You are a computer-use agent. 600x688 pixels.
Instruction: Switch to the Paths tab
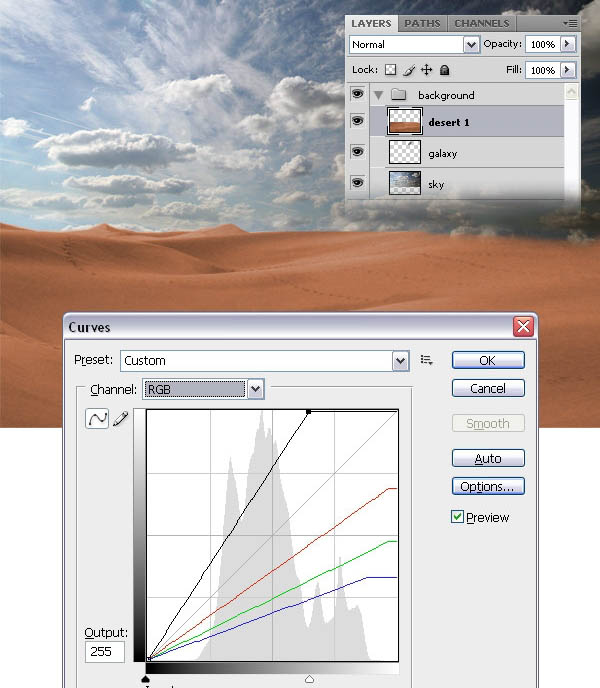coord(422,23)
